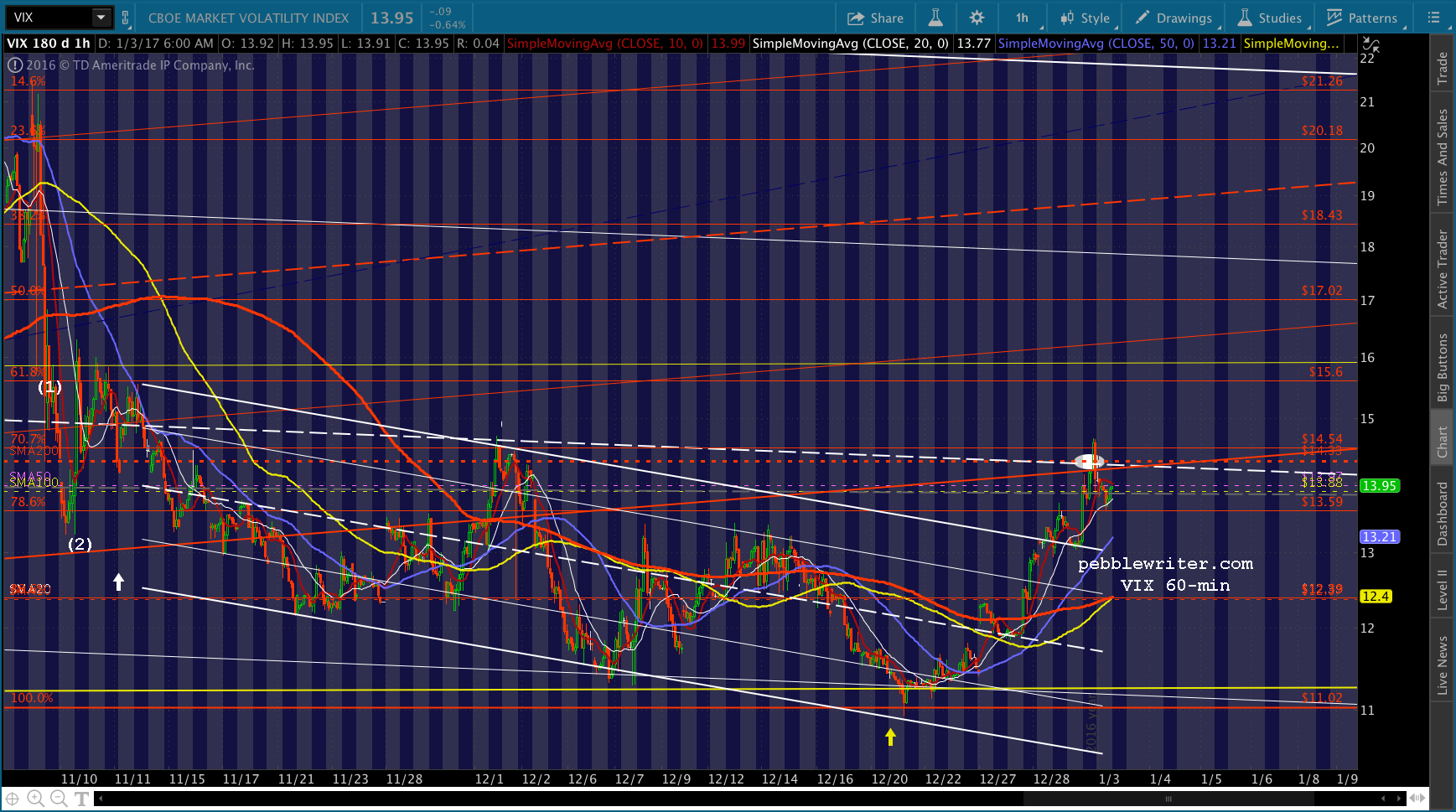Expand the 1h timeframe dropdown
The width and height of the screenshot is (1456, 812).
pyautogui.click(x=1023, y=18)
